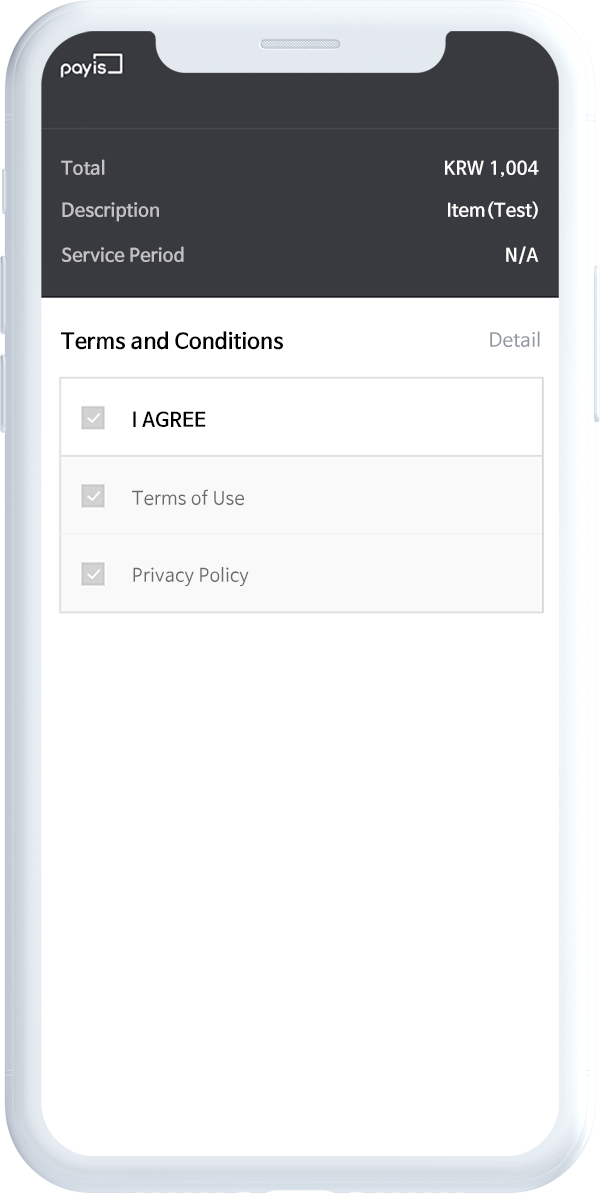
Task: Open the Terms of Use text row
Action: (188, 498)
